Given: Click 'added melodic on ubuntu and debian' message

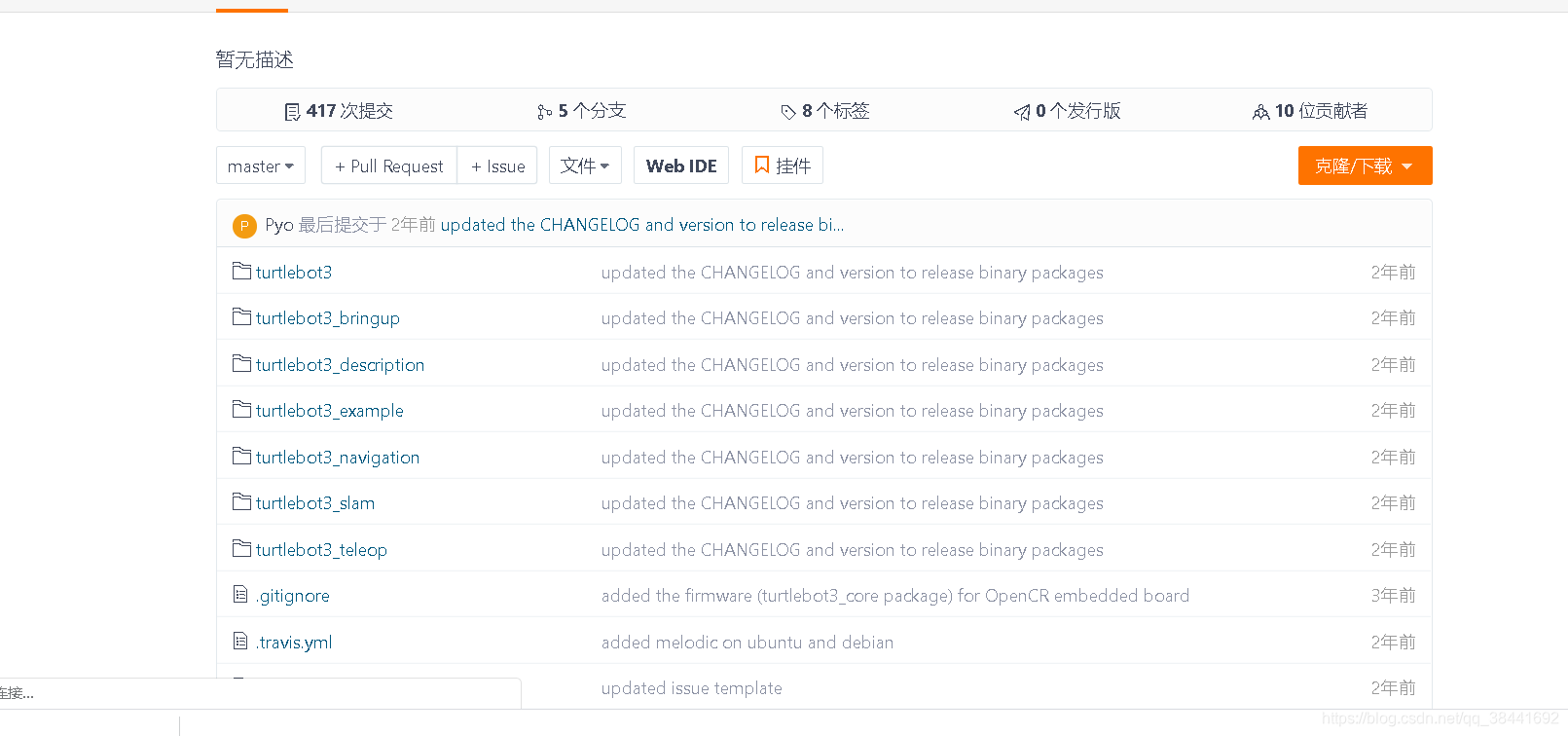Looking at the screenshot, I should (x=748, y=643).
